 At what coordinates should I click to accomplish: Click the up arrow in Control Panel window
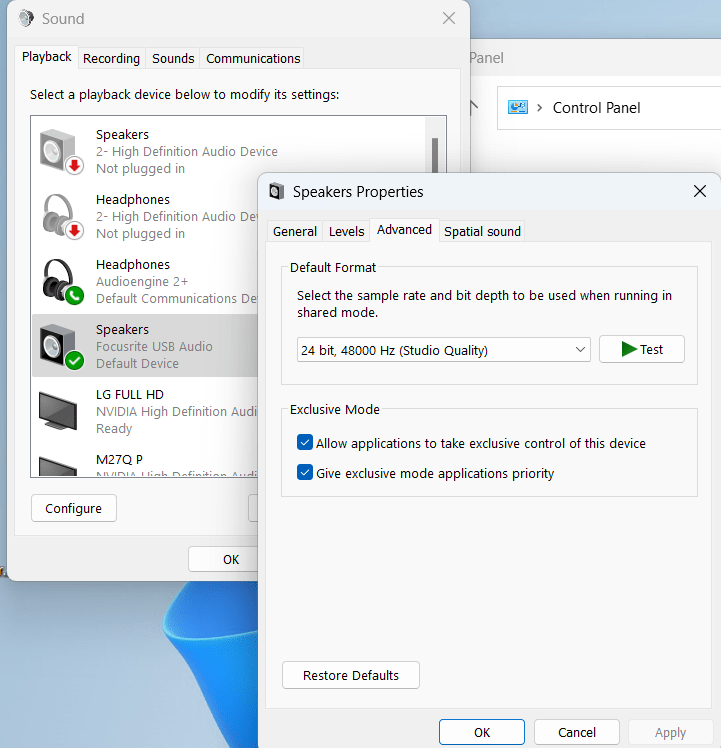474,108
